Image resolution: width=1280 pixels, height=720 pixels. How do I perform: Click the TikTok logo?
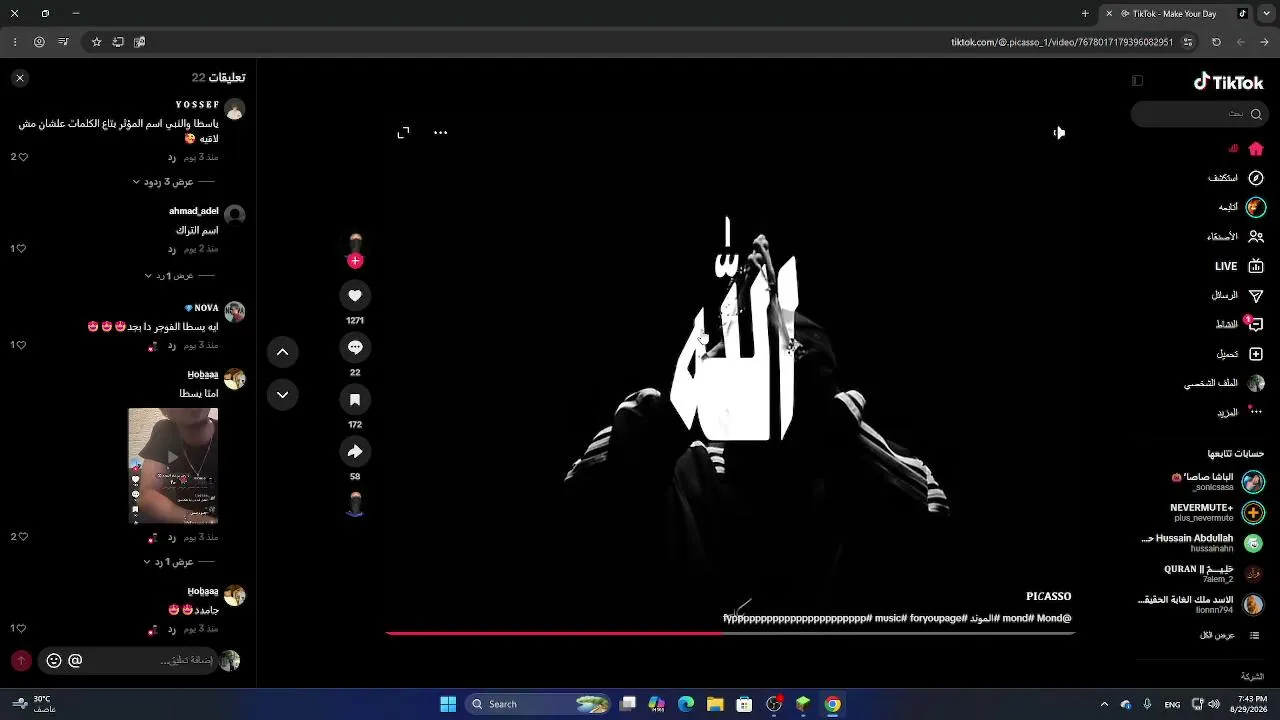(x=1228, y=82)
